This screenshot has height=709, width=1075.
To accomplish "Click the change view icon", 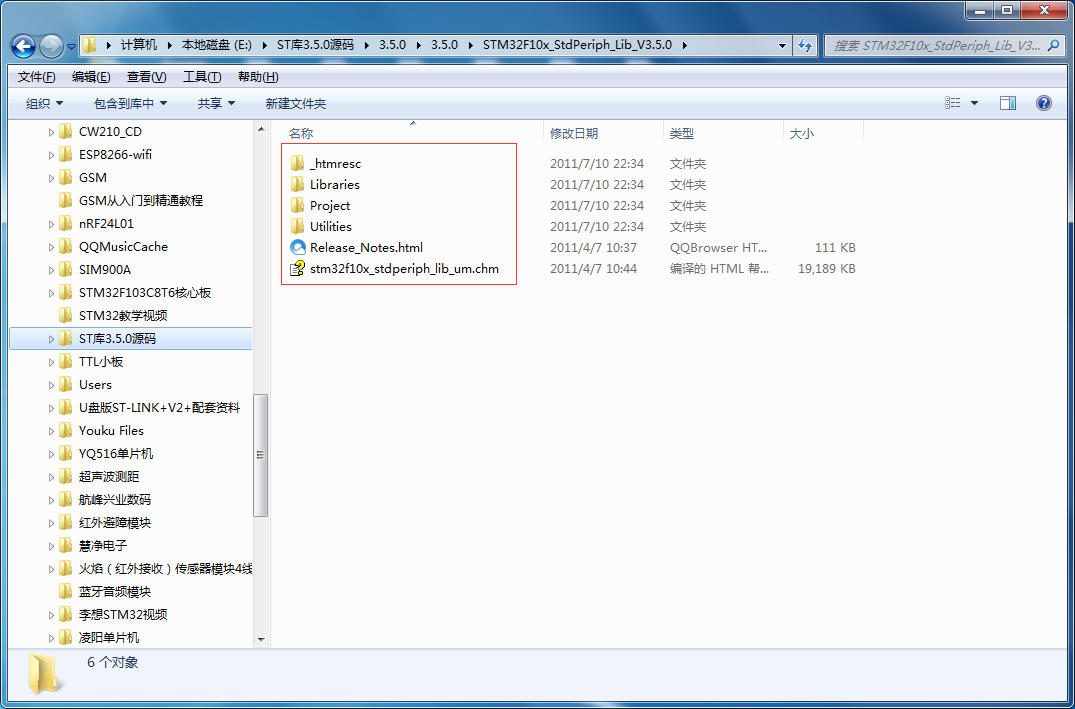I will [952, 103].
